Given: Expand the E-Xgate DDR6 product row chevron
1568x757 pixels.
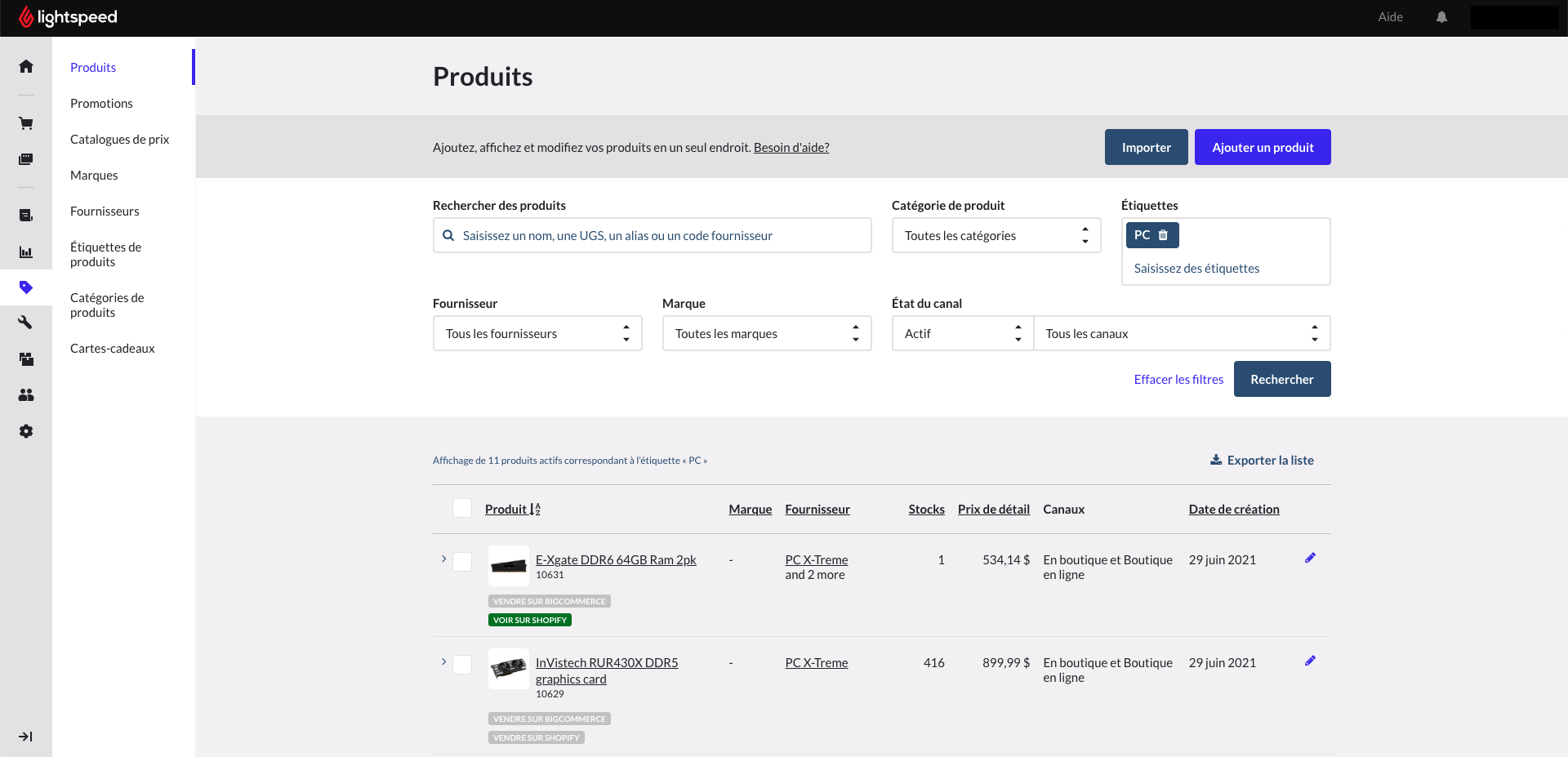Looking at the screenshot, I should (443, 560).
